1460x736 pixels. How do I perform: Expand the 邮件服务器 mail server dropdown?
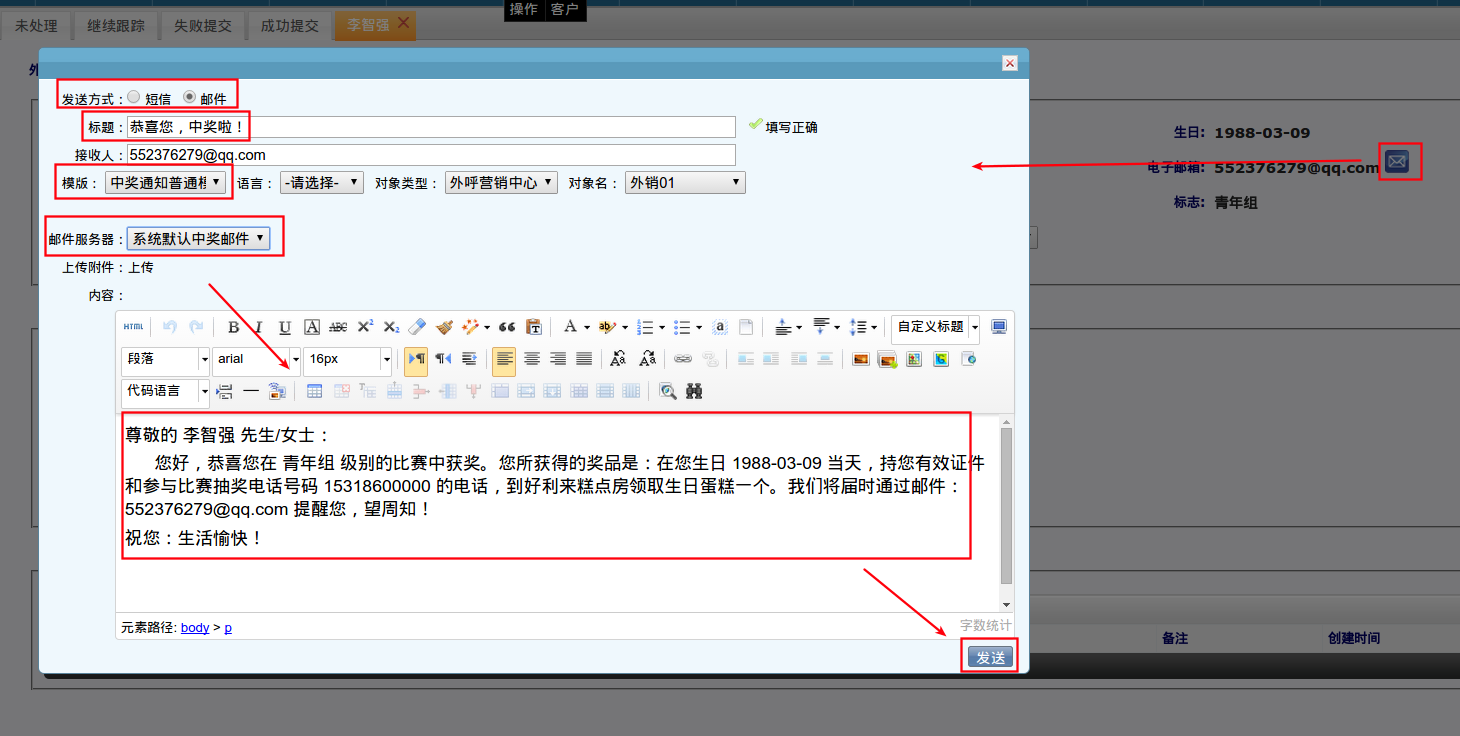(x=200, y=238)
